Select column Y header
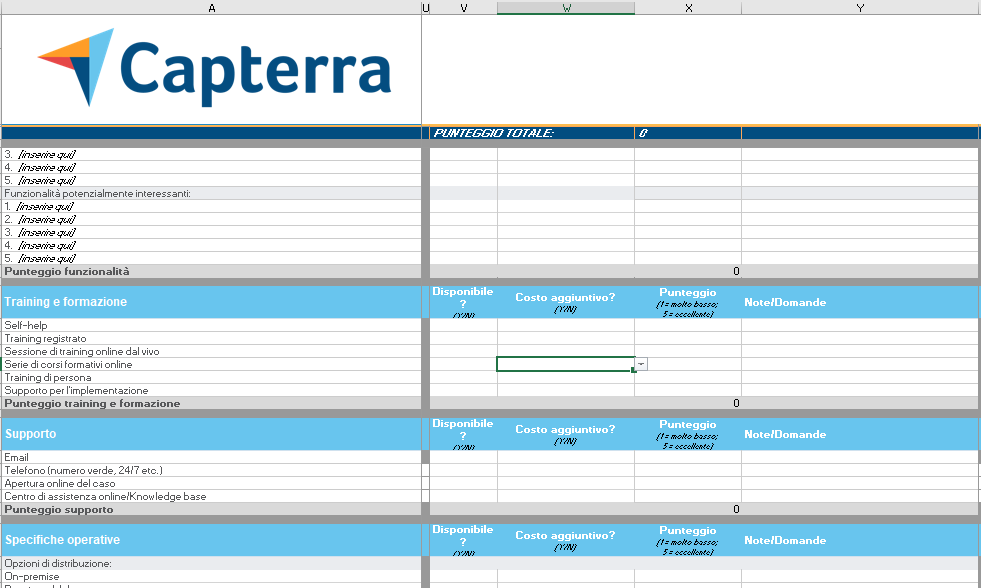The width and height of the screenshot is (981, 588). tap(860, 7)
